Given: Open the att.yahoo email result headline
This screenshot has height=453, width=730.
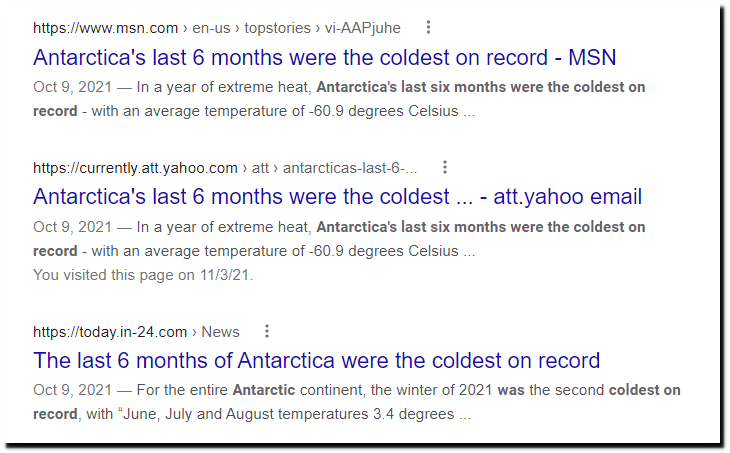Looking at the screenshot, I should click(338, 196).
